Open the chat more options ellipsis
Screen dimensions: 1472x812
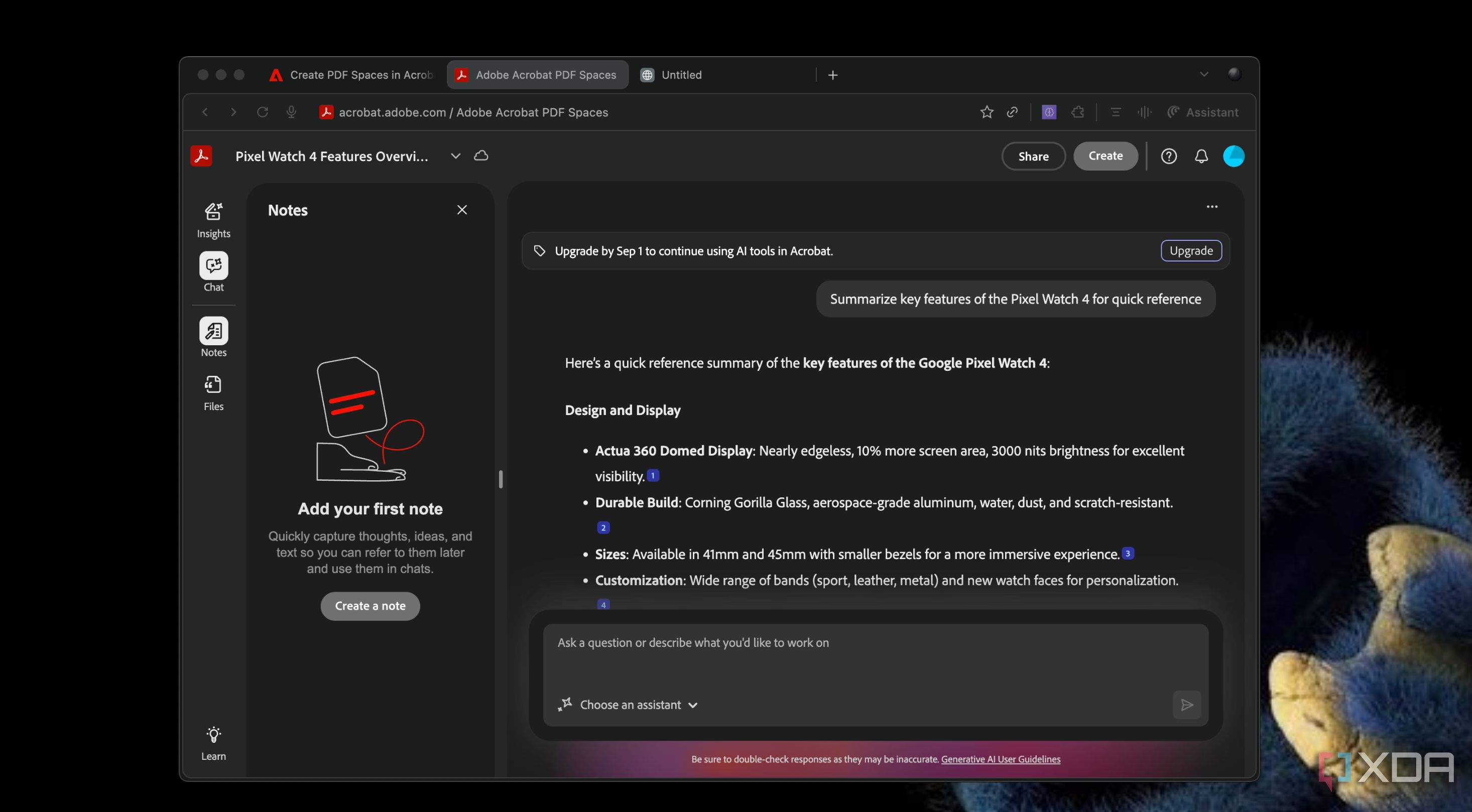1211,207
